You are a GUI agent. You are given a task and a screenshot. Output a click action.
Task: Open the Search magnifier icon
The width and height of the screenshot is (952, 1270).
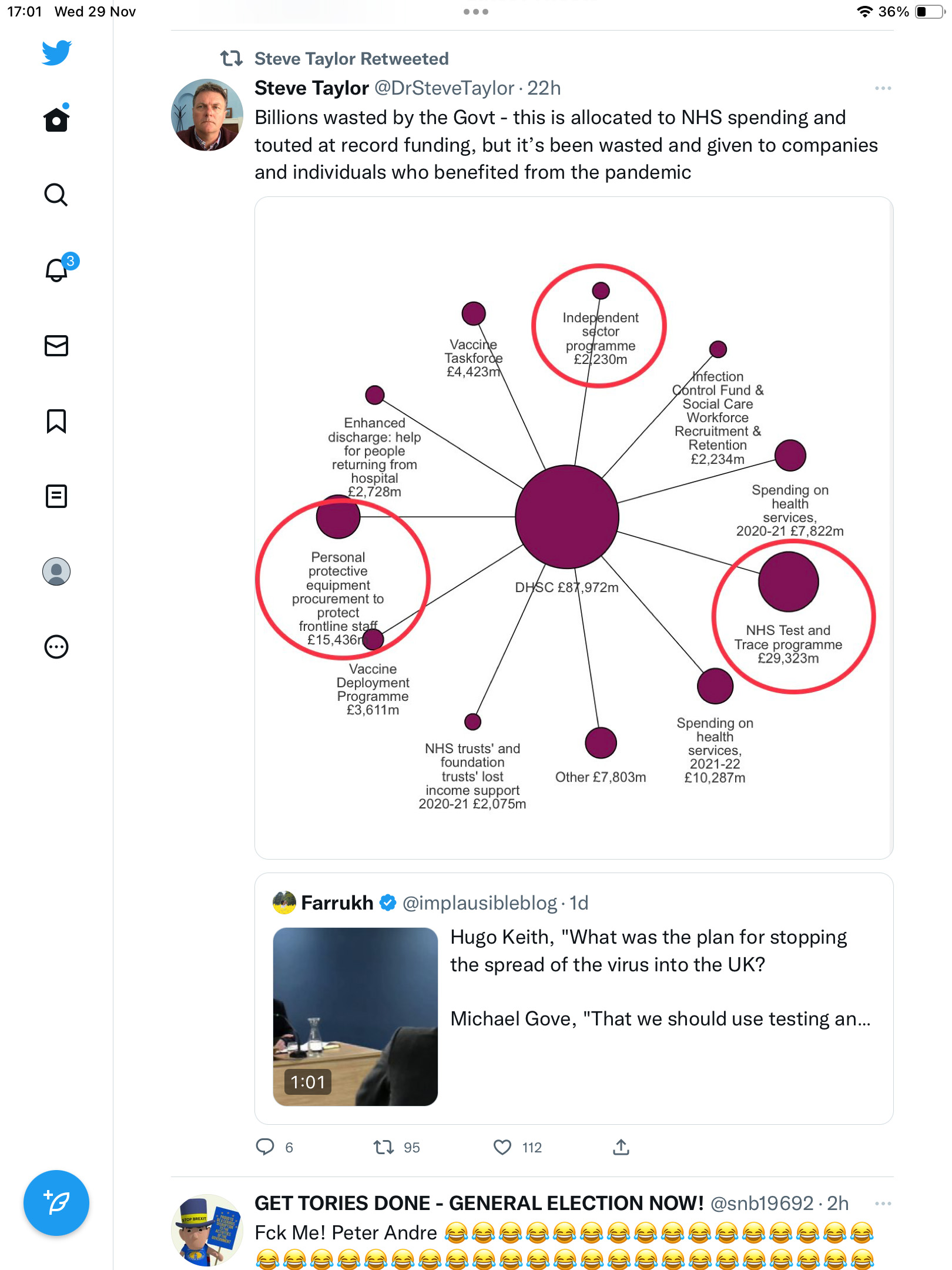pos(56,195)
